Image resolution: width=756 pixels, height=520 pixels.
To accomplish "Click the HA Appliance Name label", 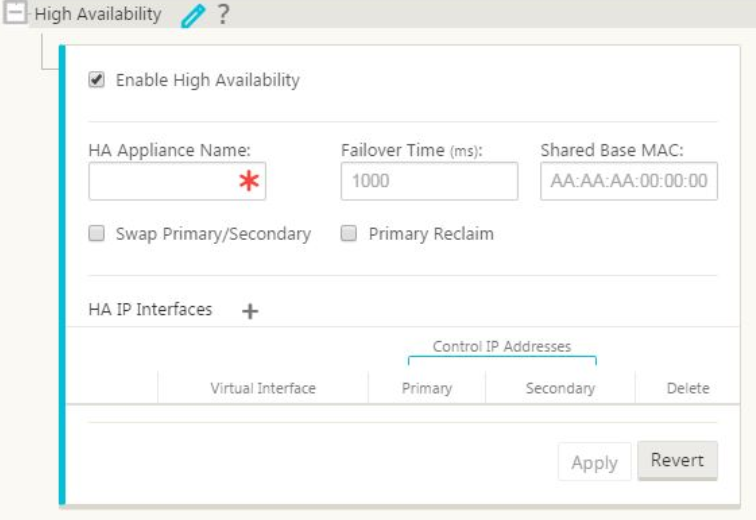I will 170,150.
